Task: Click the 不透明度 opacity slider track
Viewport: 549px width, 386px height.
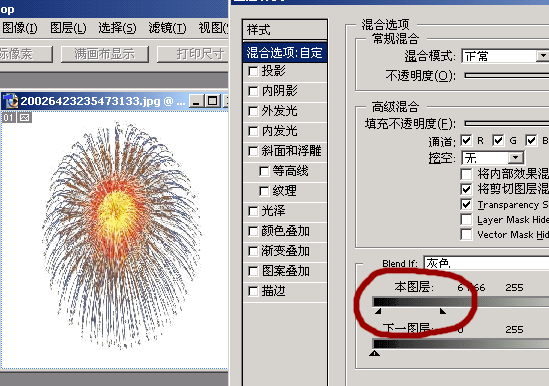Action: [x=507, y=75]
